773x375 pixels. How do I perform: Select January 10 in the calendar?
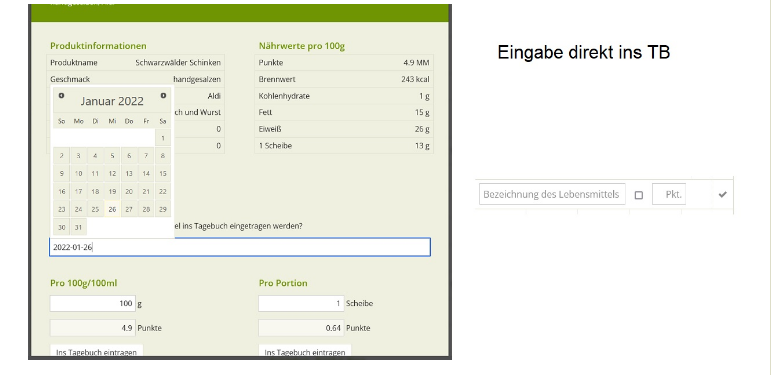(78, 173)
